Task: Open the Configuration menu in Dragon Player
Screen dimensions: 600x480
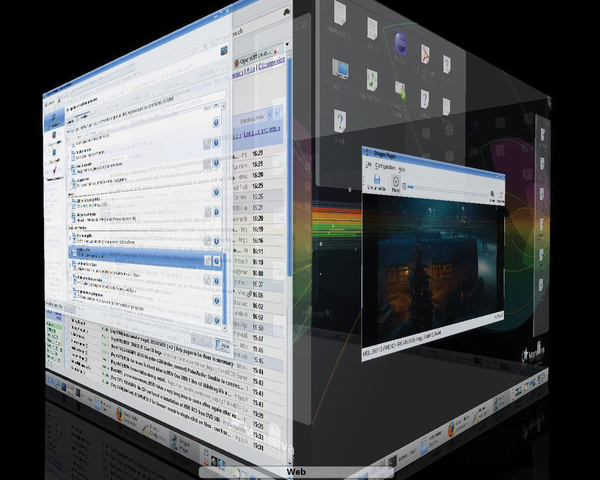Action: [385, 167]
